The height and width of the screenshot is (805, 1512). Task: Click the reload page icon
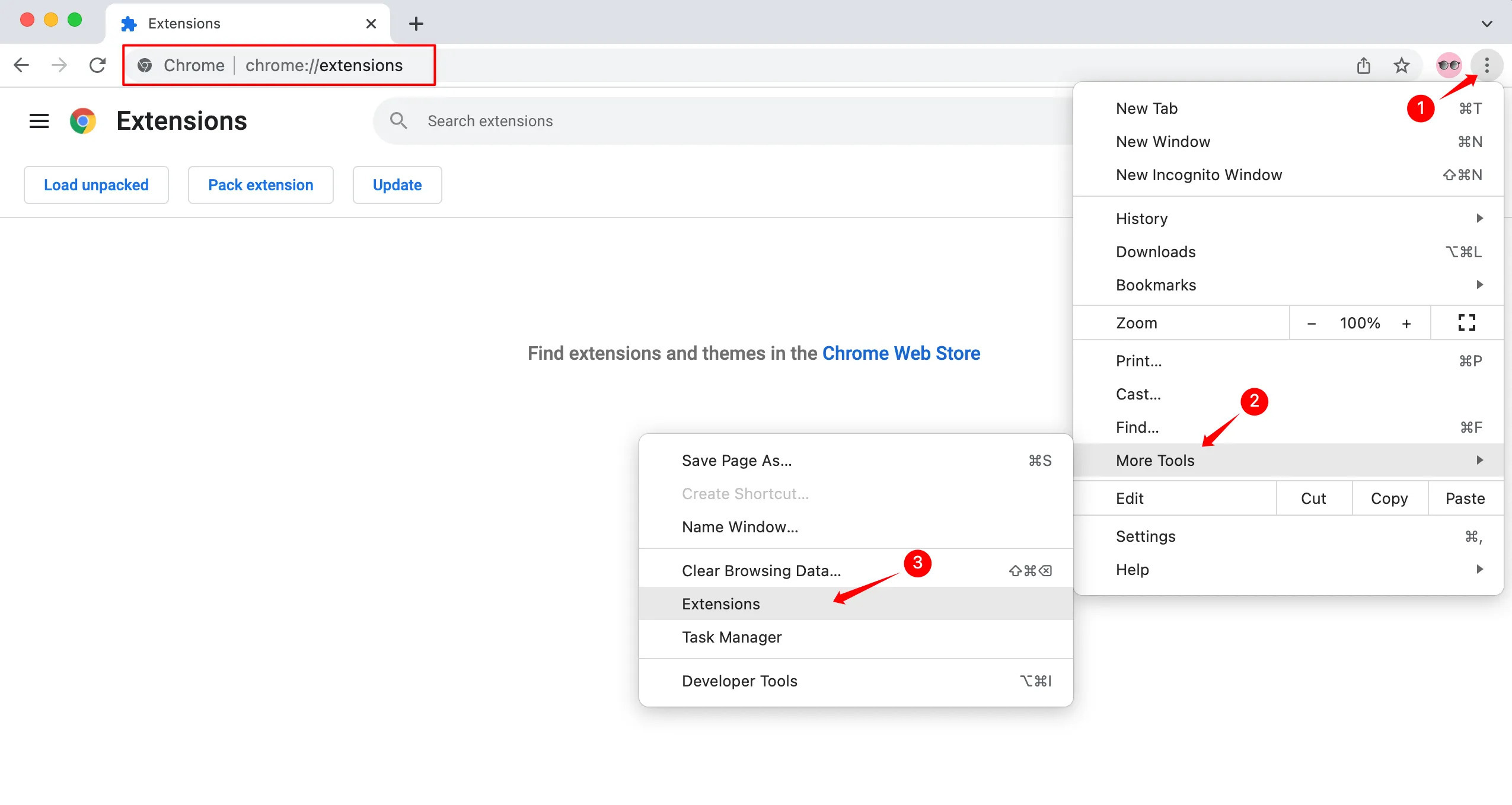tap(96, 64)
